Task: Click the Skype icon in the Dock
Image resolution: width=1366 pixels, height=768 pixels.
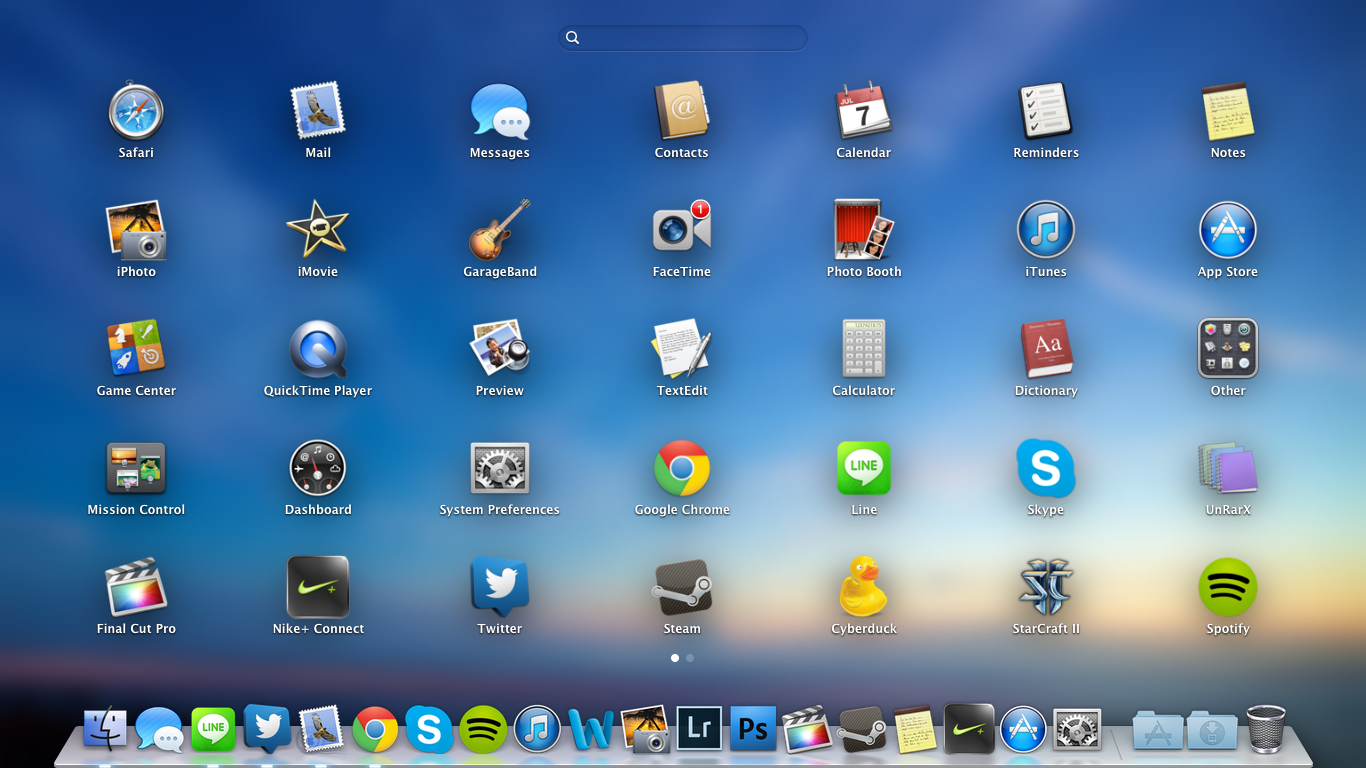Action: [x=429, y=729]
